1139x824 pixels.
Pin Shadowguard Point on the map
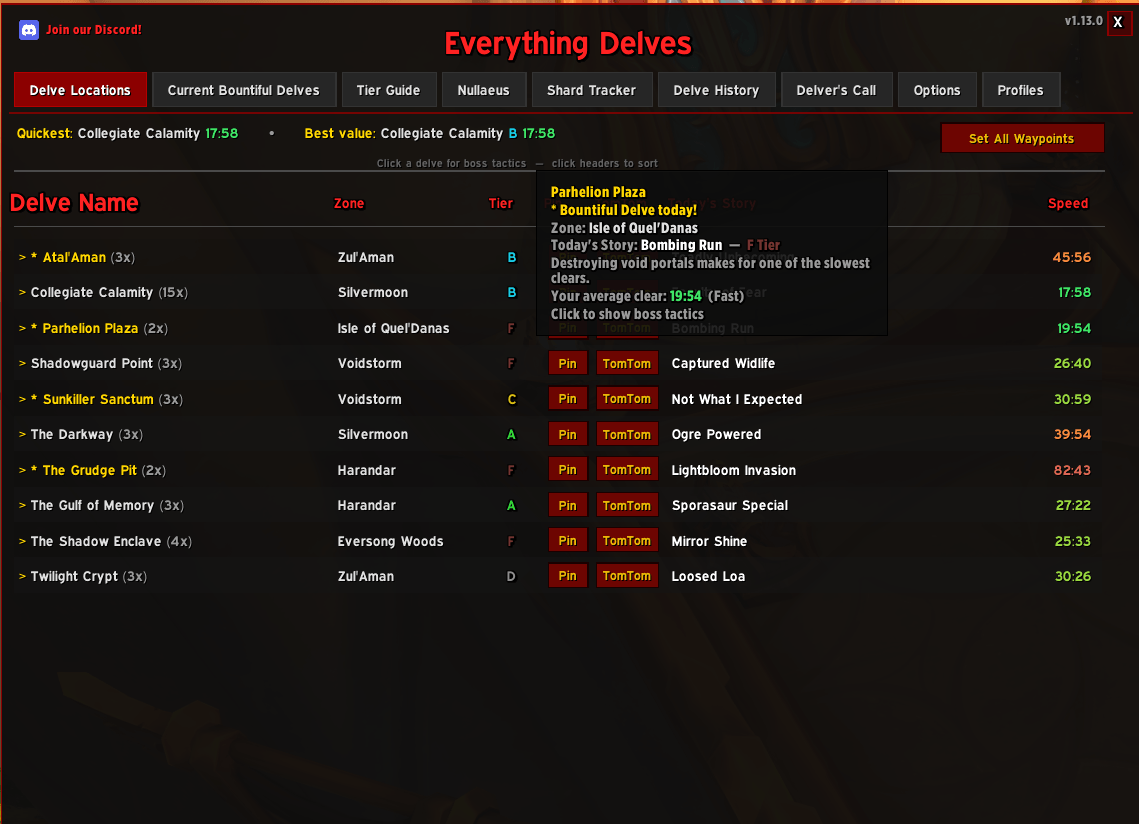[x=567, y=363]
